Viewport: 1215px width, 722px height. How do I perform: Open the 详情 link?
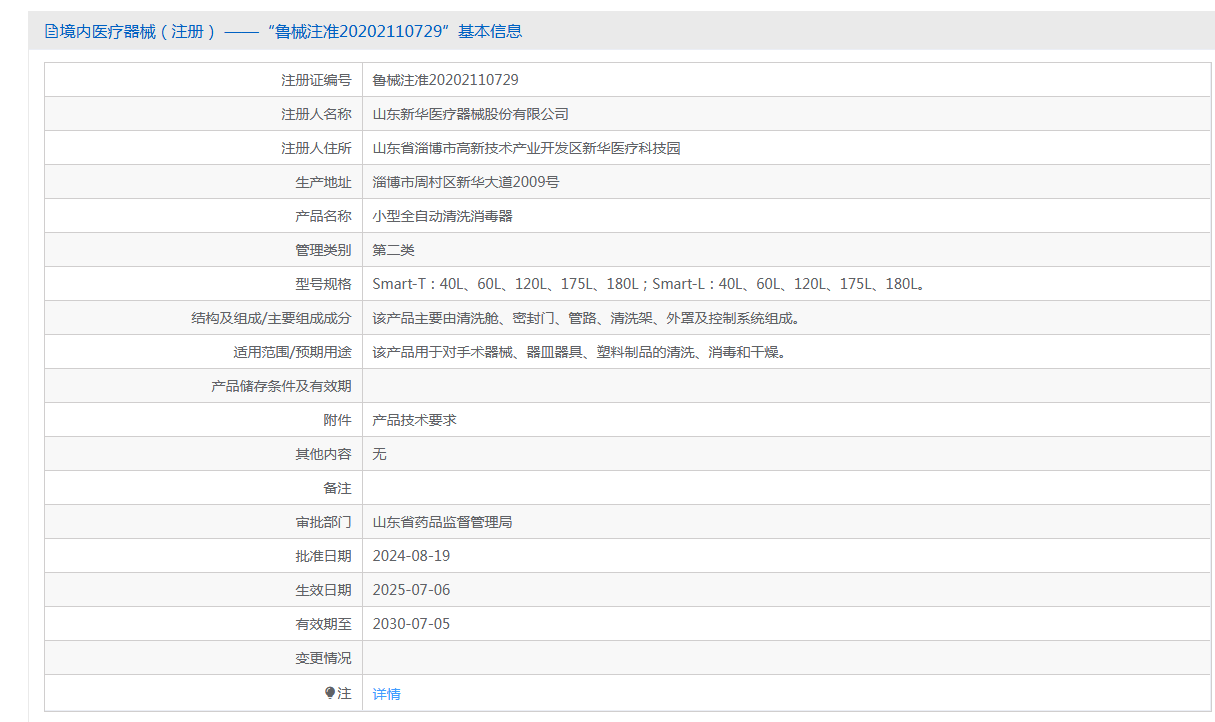click(x=386, y=694)
